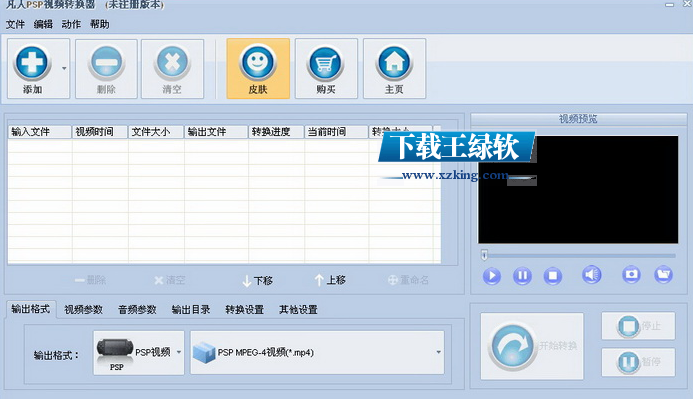
Task: Click the PSP console device icon
Action: pos(115,349)
